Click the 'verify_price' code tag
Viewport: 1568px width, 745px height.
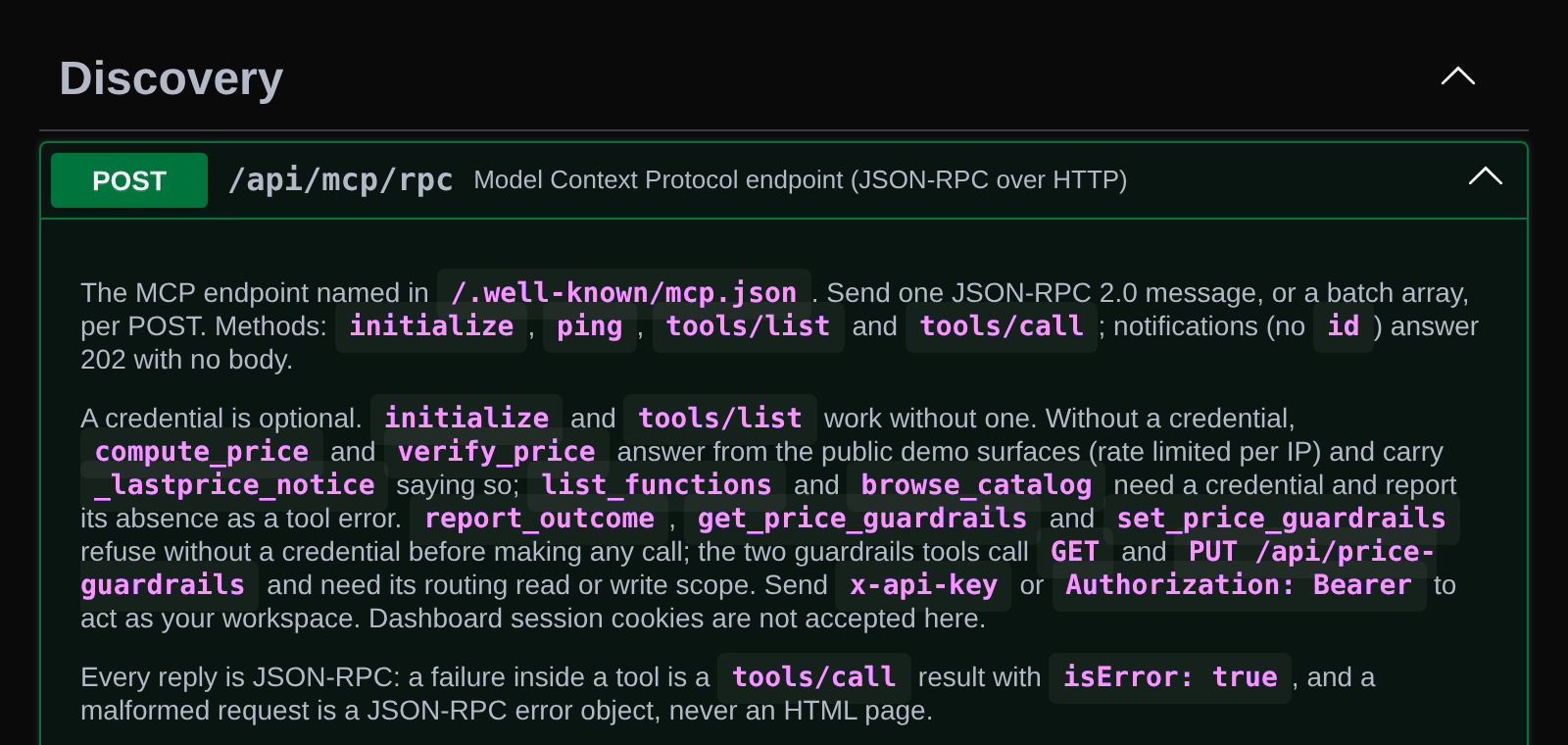point(496,452)
